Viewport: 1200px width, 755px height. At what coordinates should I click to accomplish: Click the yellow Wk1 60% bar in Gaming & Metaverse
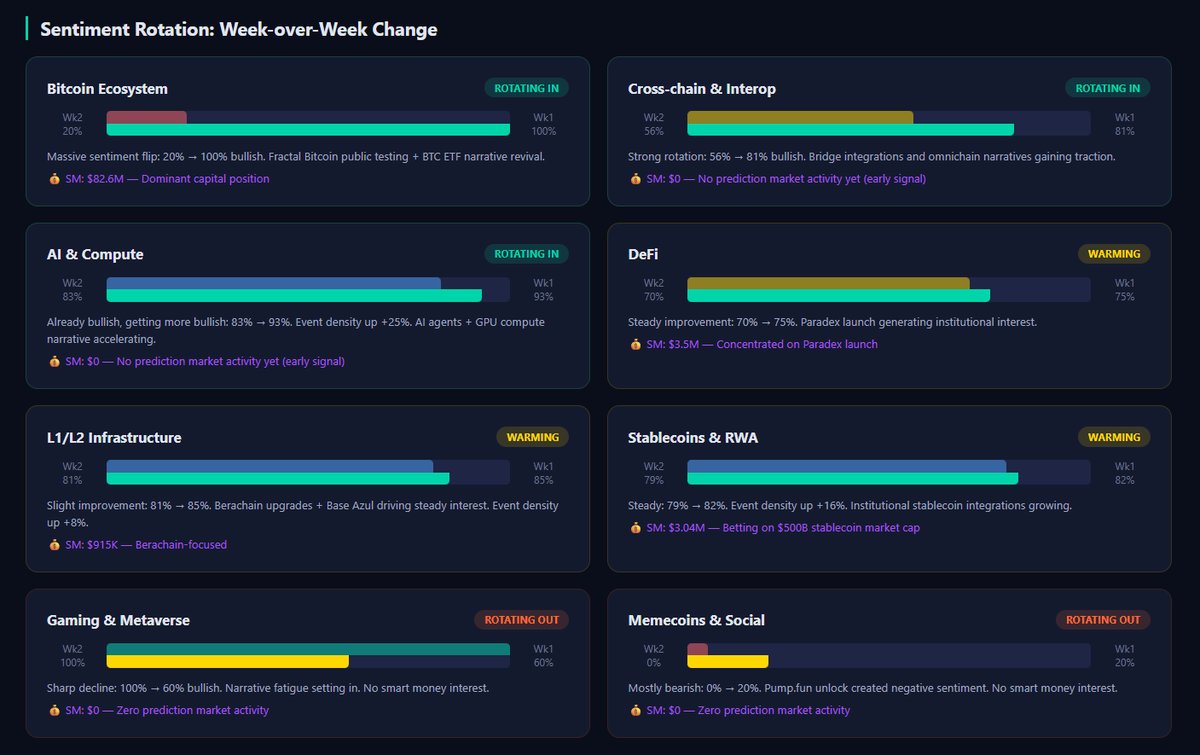(x=228, y=662)
